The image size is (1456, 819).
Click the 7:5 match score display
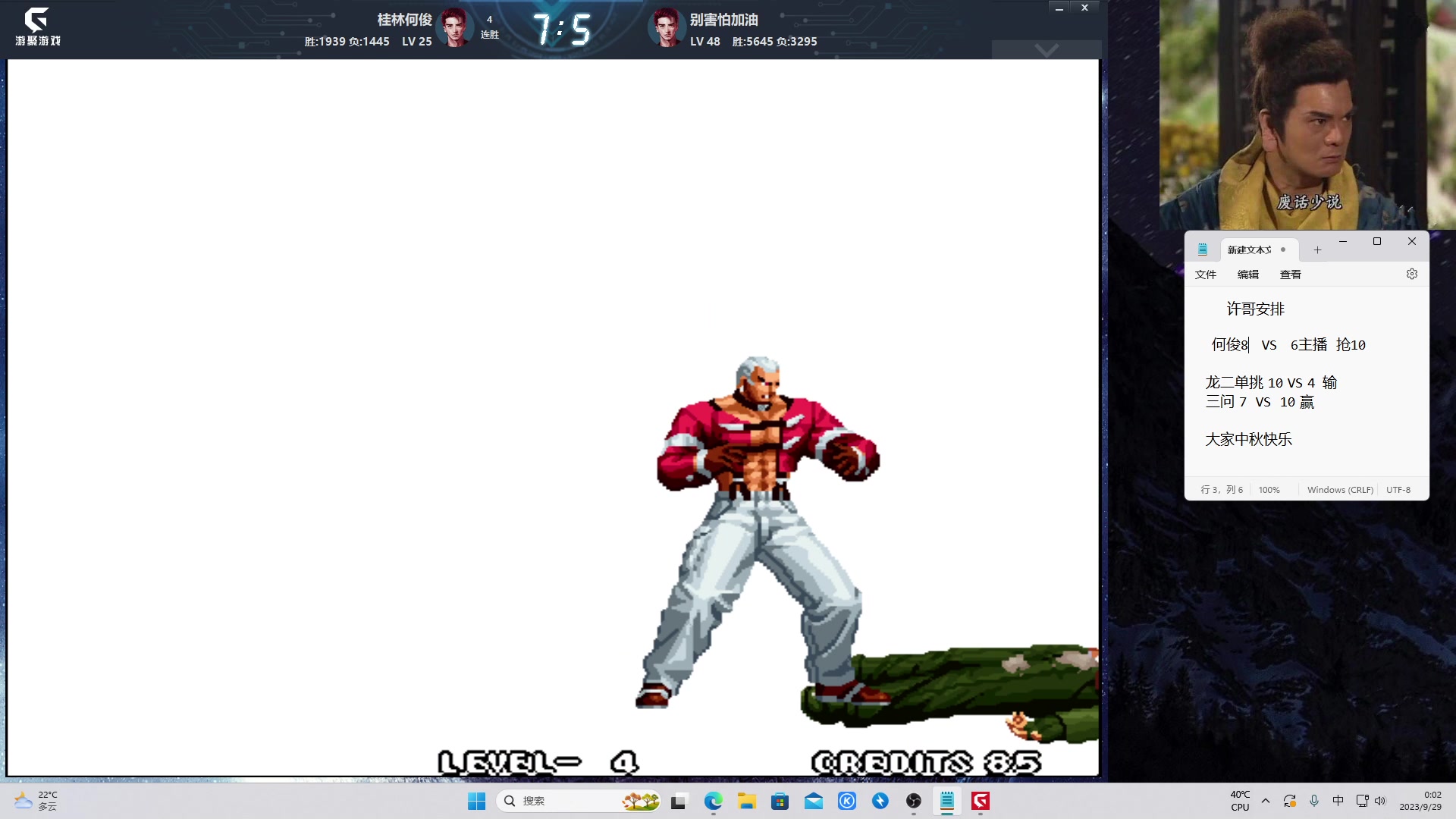[x=561, y=30]
